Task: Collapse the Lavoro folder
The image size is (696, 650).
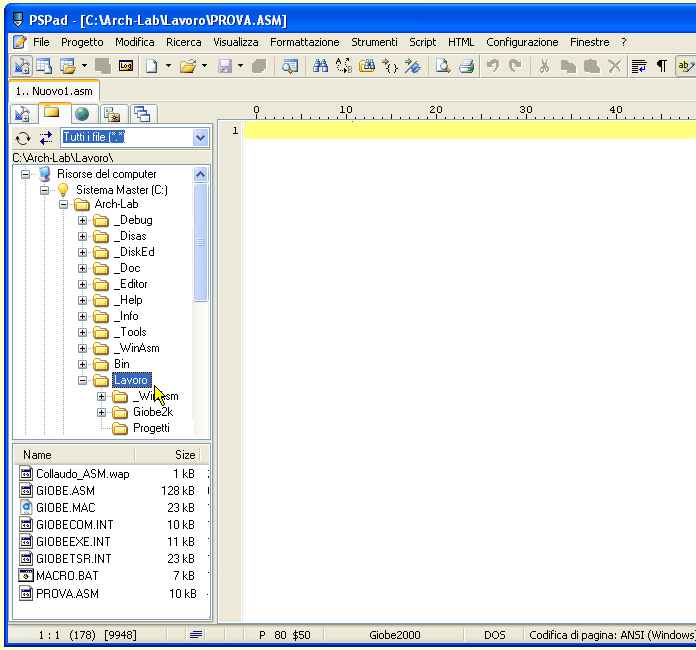Action: pyautogui.click(x=83, y=380)
